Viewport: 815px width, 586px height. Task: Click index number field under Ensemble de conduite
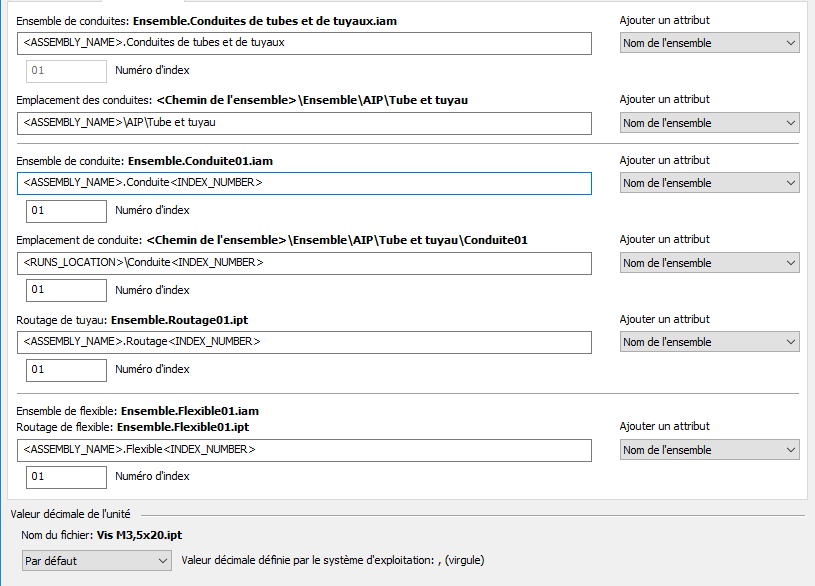[66, 211]
